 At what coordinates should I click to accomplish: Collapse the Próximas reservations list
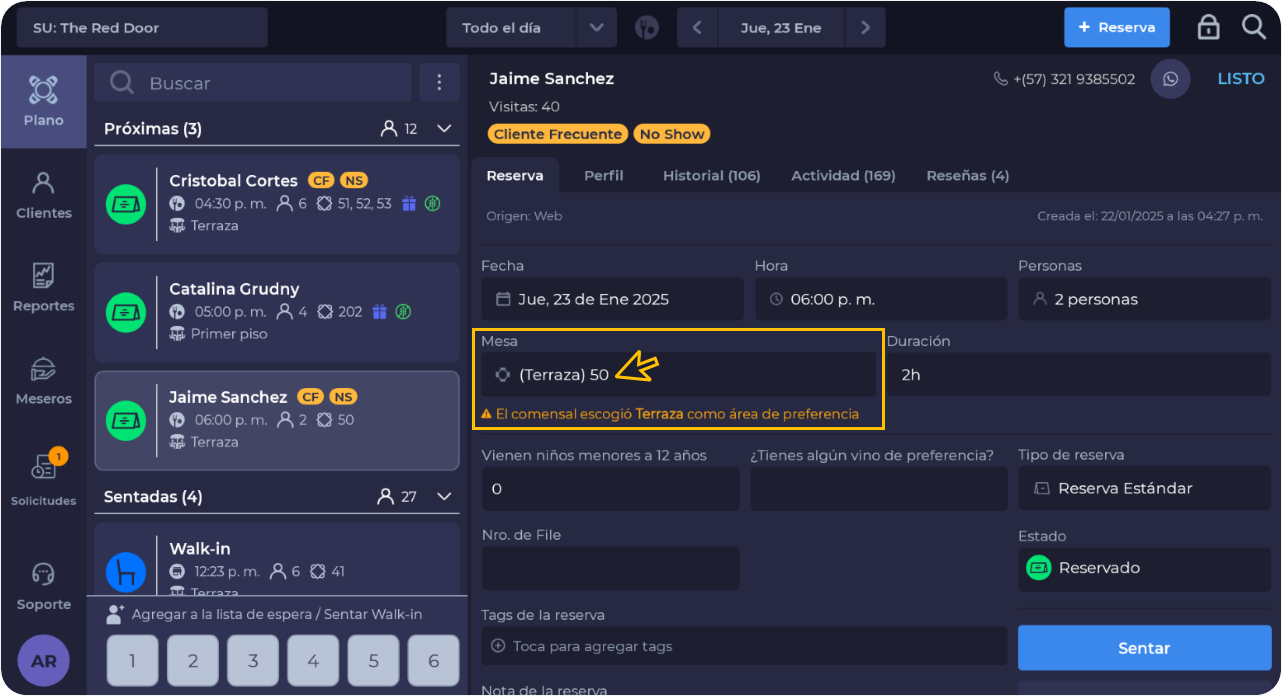pyautogui.click(x=445, y=129)
